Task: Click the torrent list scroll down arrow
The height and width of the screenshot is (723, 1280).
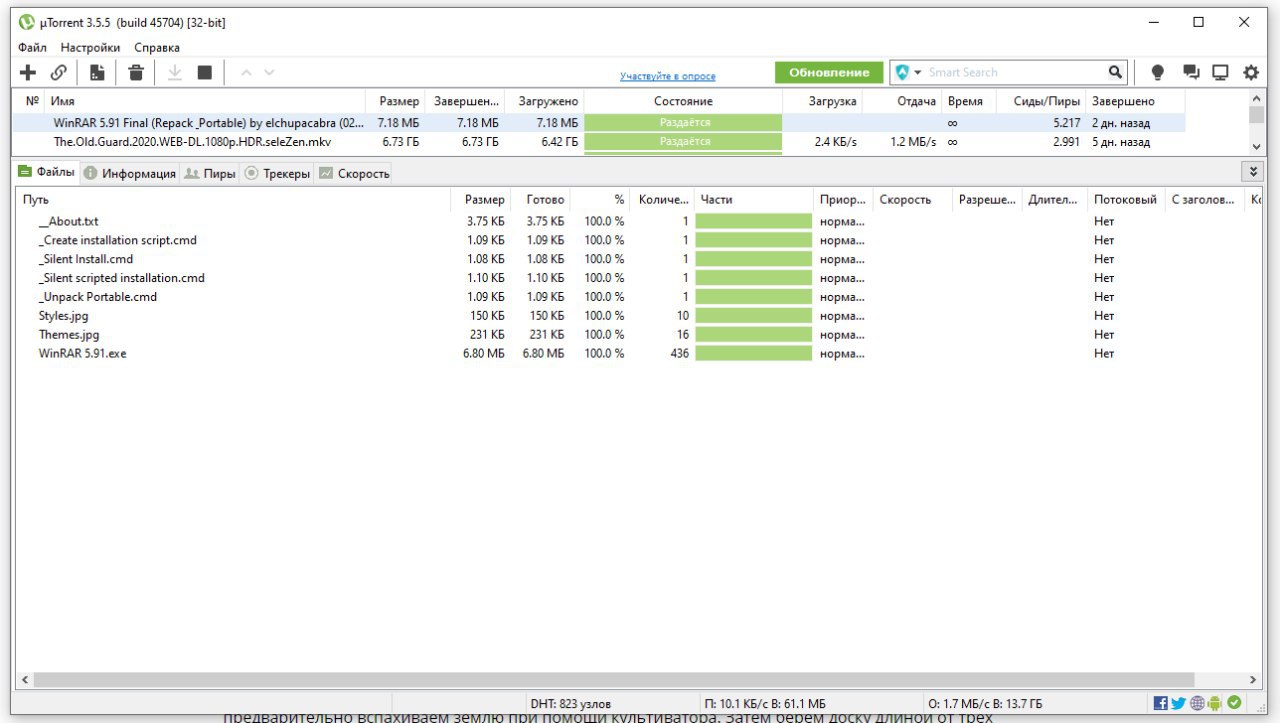Action: tap(1256, 147)
